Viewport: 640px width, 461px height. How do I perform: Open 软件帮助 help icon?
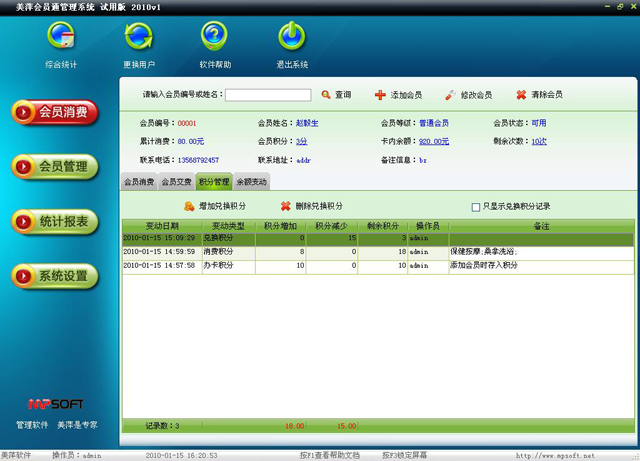click(214, 35)
